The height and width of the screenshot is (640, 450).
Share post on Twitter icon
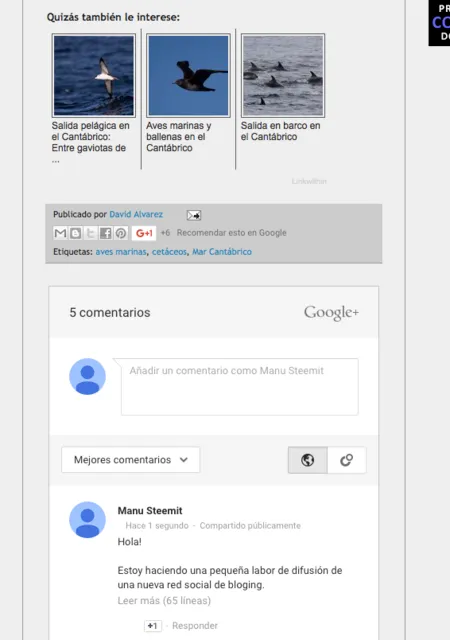coord(90,233)
